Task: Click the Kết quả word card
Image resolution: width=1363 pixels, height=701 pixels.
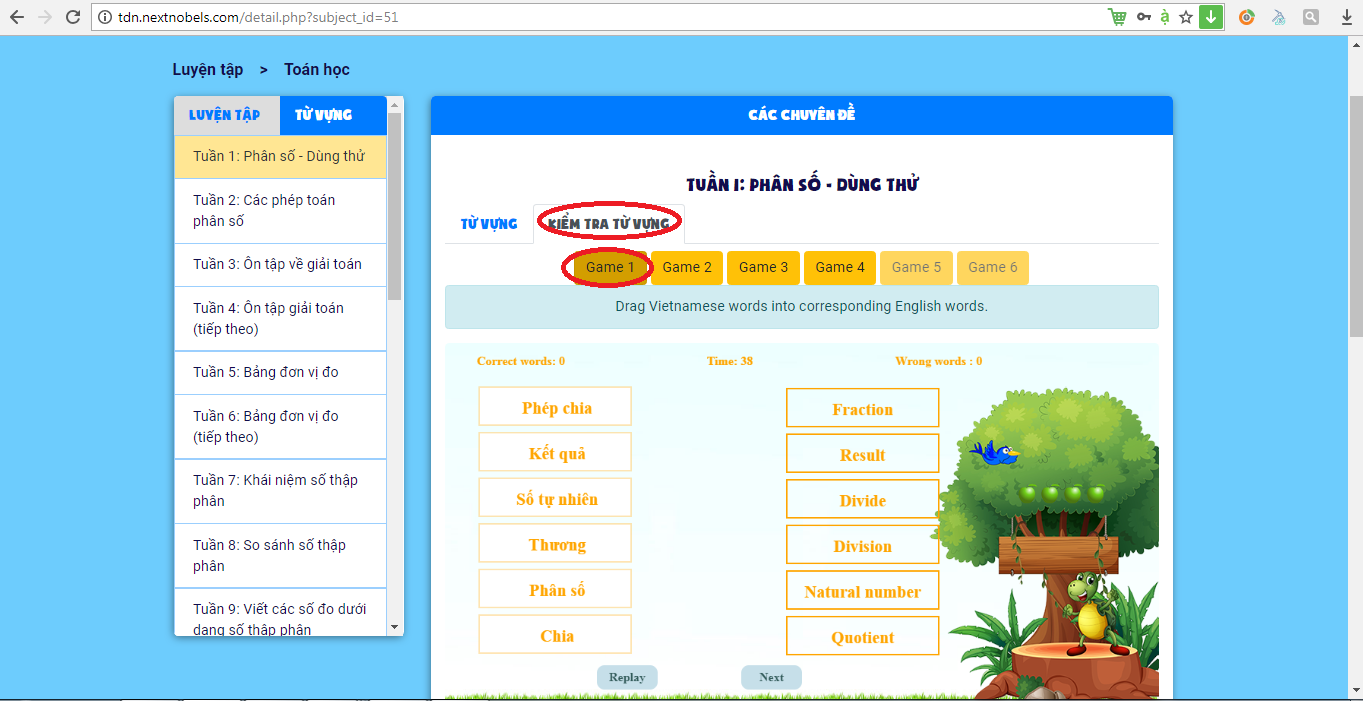Action: (555, 452)
